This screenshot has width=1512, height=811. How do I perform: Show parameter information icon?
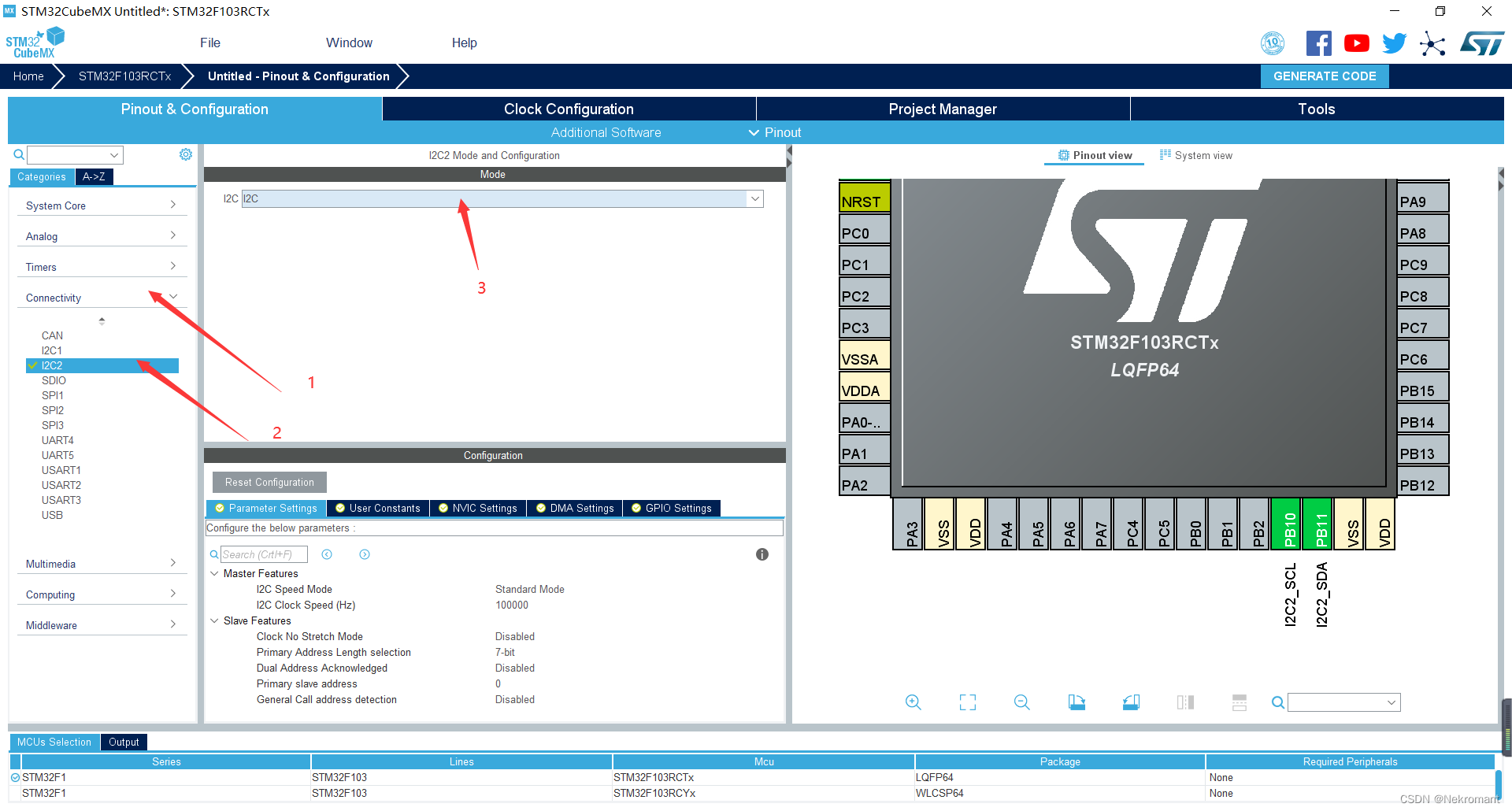tap(762, 554)
